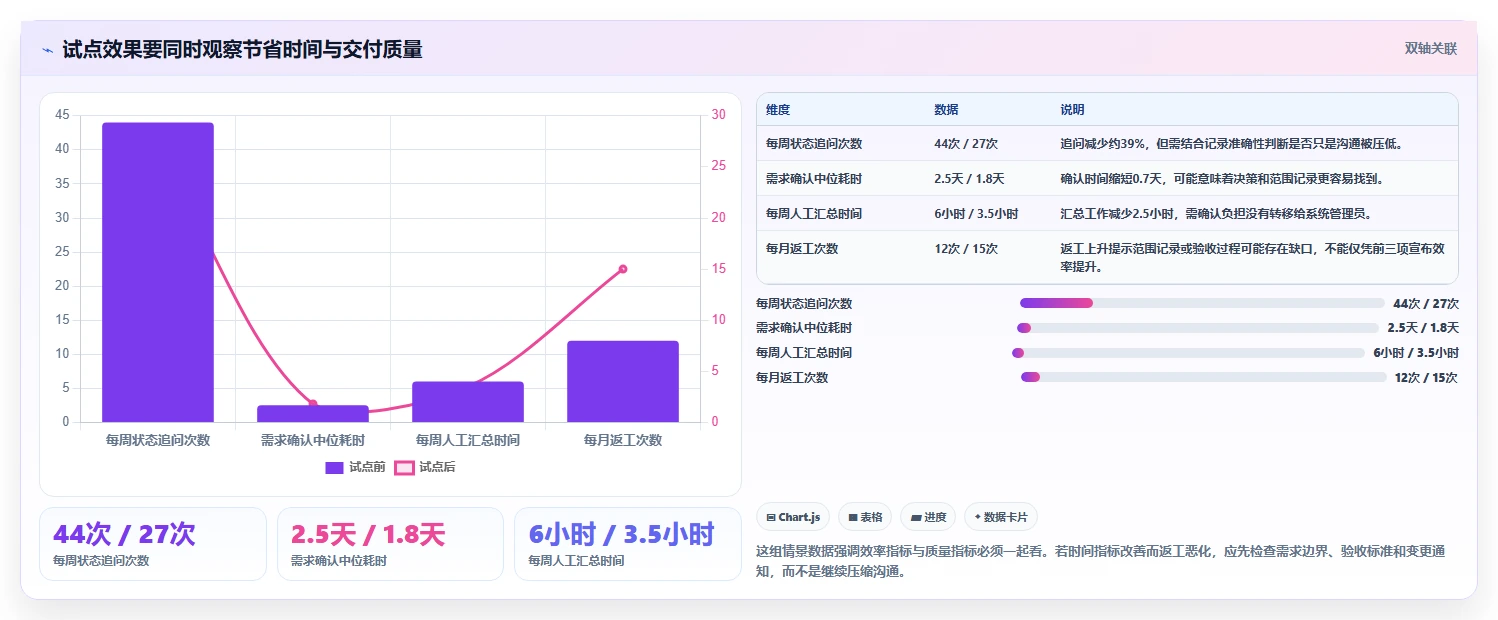Click x-axis label 每周状态追问次数
The height and width of the screenshot is (620, 1498).
click(158, 440)
